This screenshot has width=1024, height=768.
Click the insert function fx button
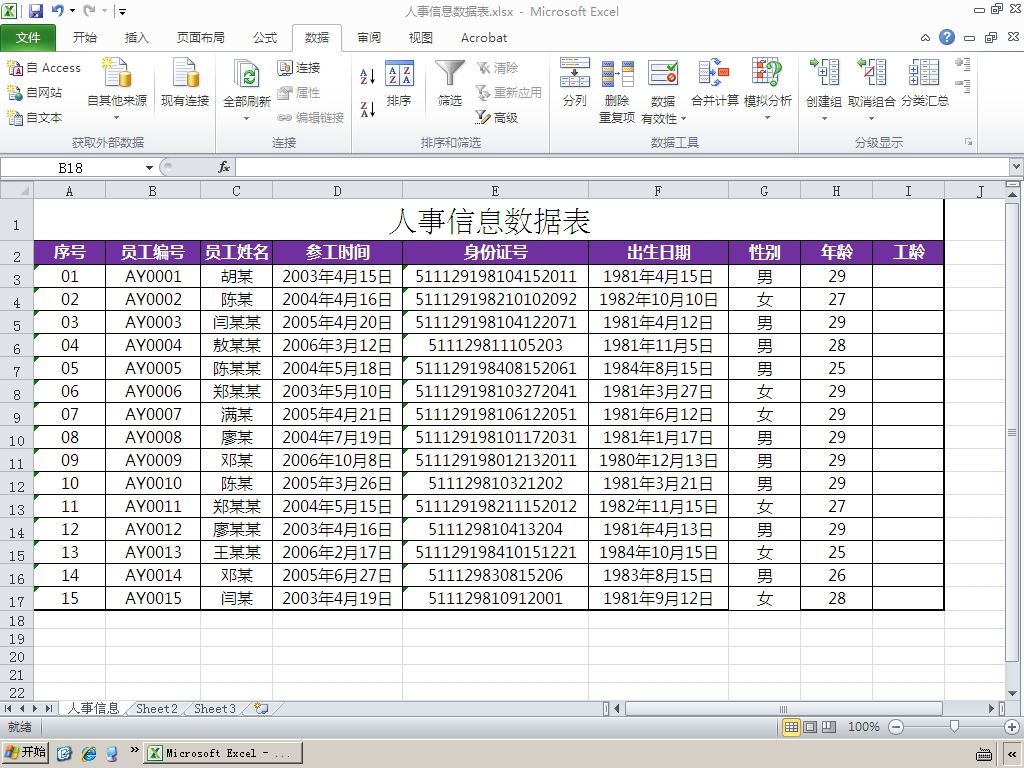pyautogui.click(x=224, y=167)
